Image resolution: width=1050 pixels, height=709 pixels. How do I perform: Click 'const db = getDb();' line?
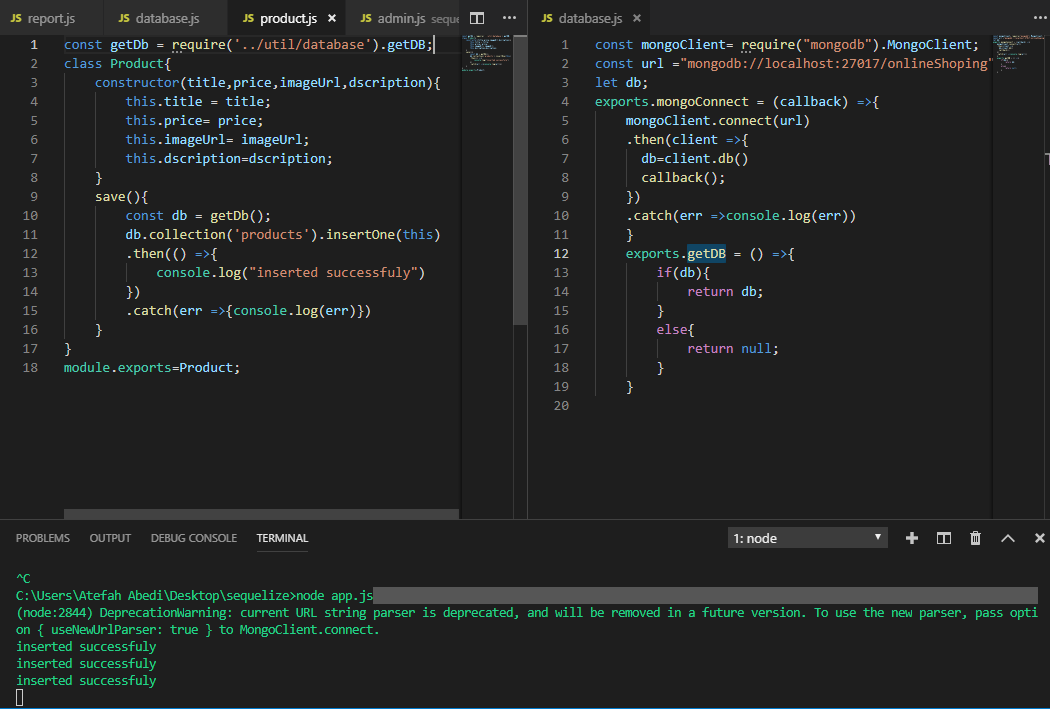click(x=198, y=216)
